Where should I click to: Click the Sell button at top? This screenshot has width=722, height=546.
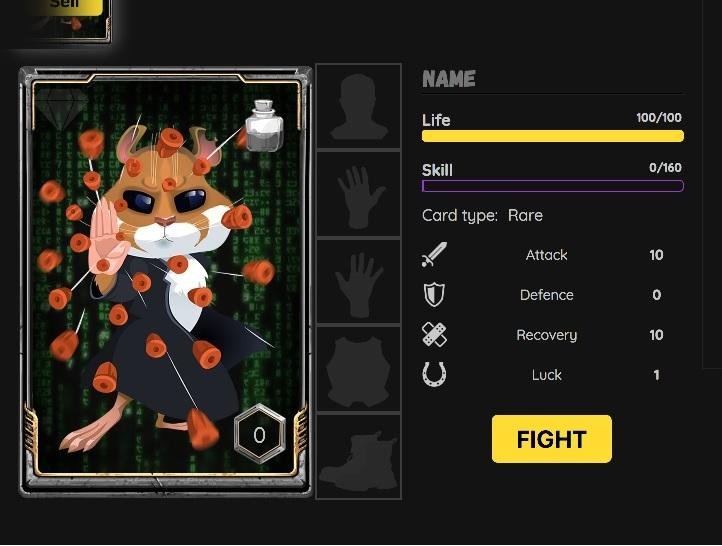pos(64,5)
